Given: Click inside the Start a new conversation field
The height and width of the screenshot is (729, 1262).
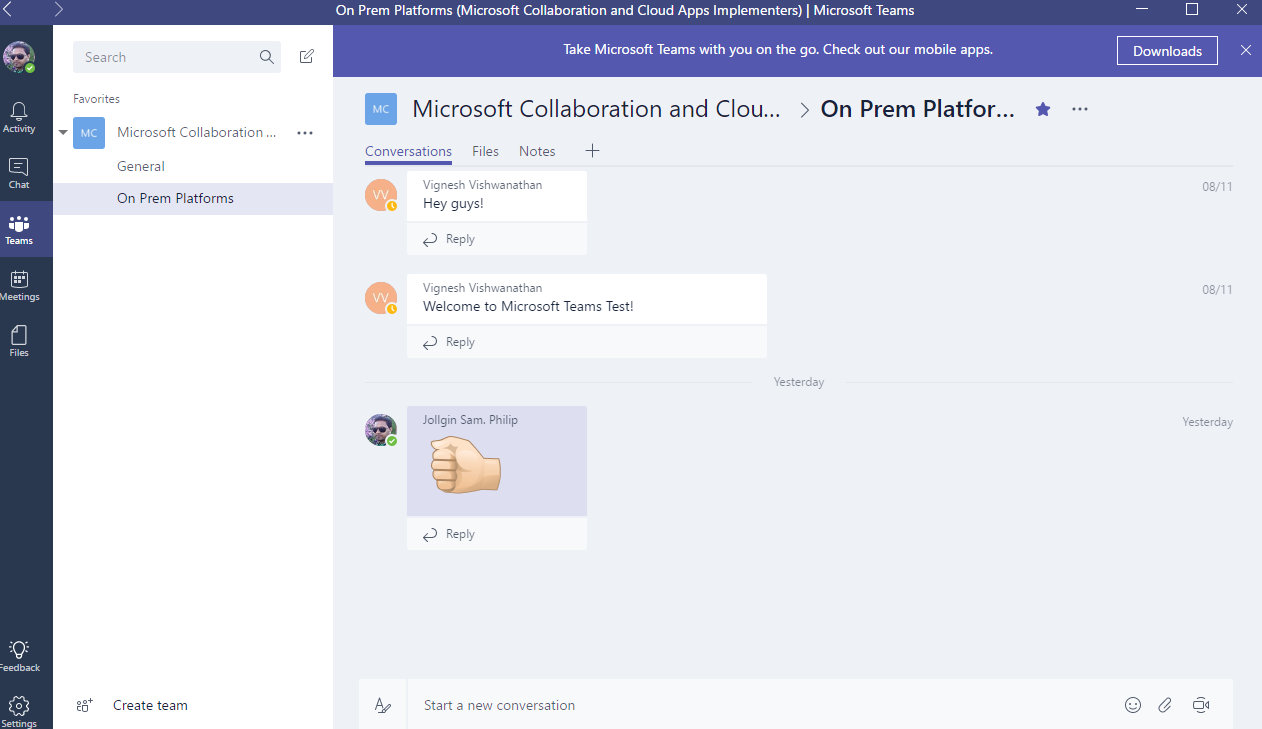Looking at the screenshot, I should [600, 705].
